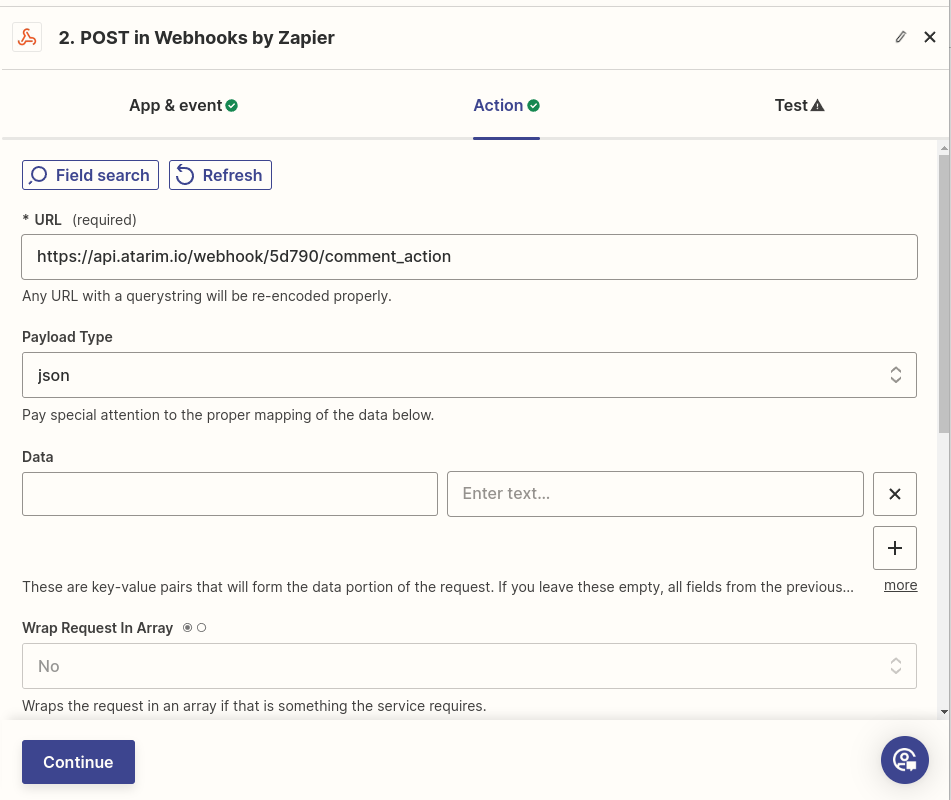
Task: Select the empty radio beside Wrap Request In Array
Action: pyautogui.click(x=202, y=628)
